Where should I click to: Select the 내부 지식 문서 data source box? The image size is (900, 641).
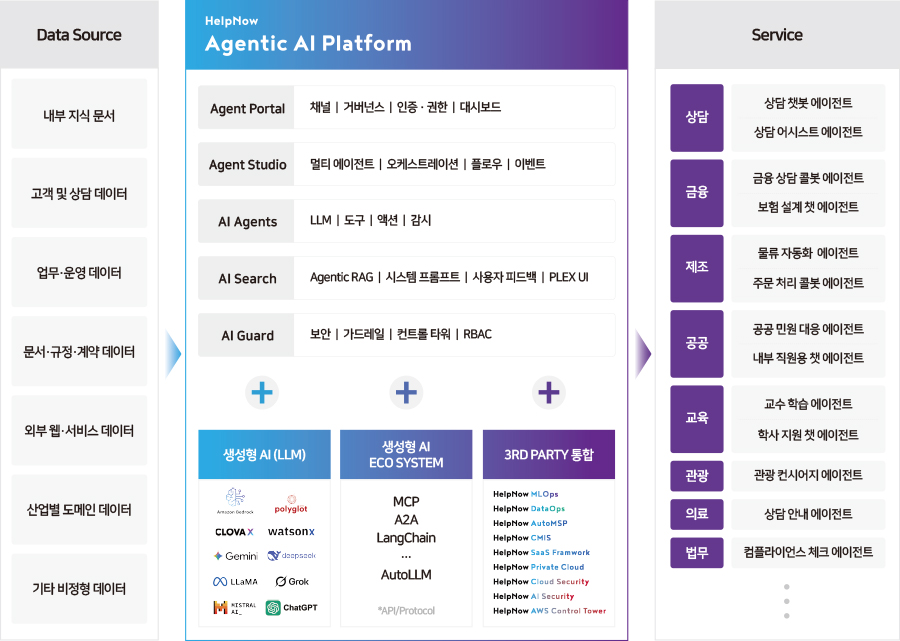tap(79, 115)
